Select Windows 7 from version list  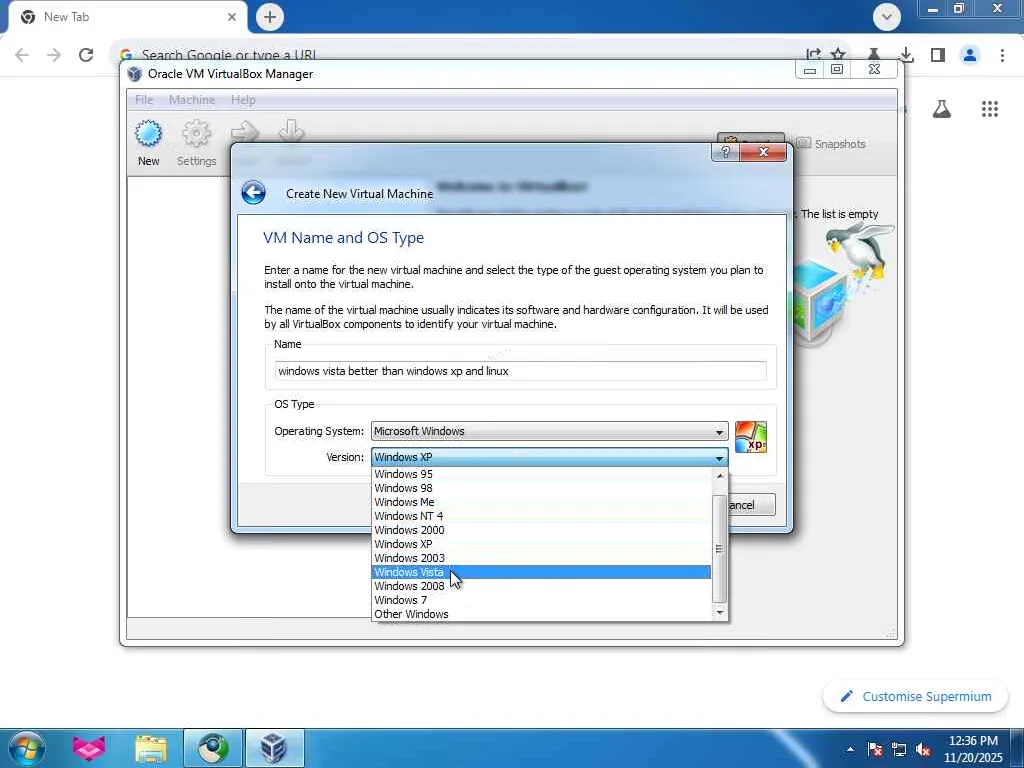(x=541, y=600)
